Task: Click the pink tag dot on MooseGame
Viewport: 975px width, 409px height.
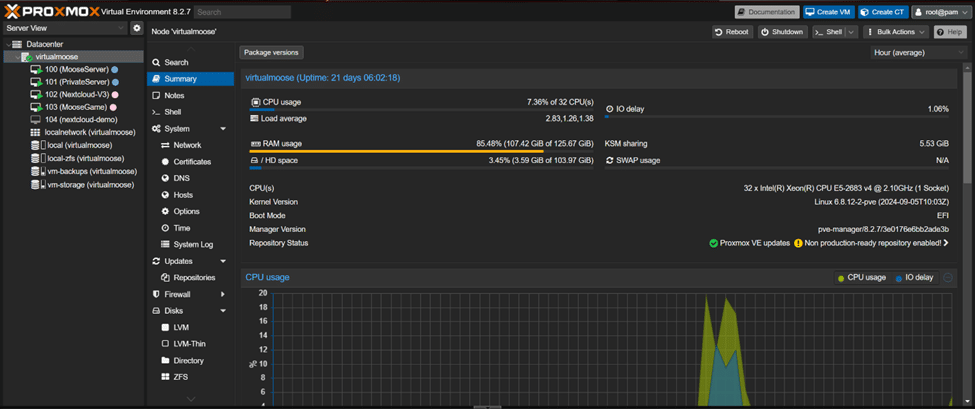Action: coord(113,108)
